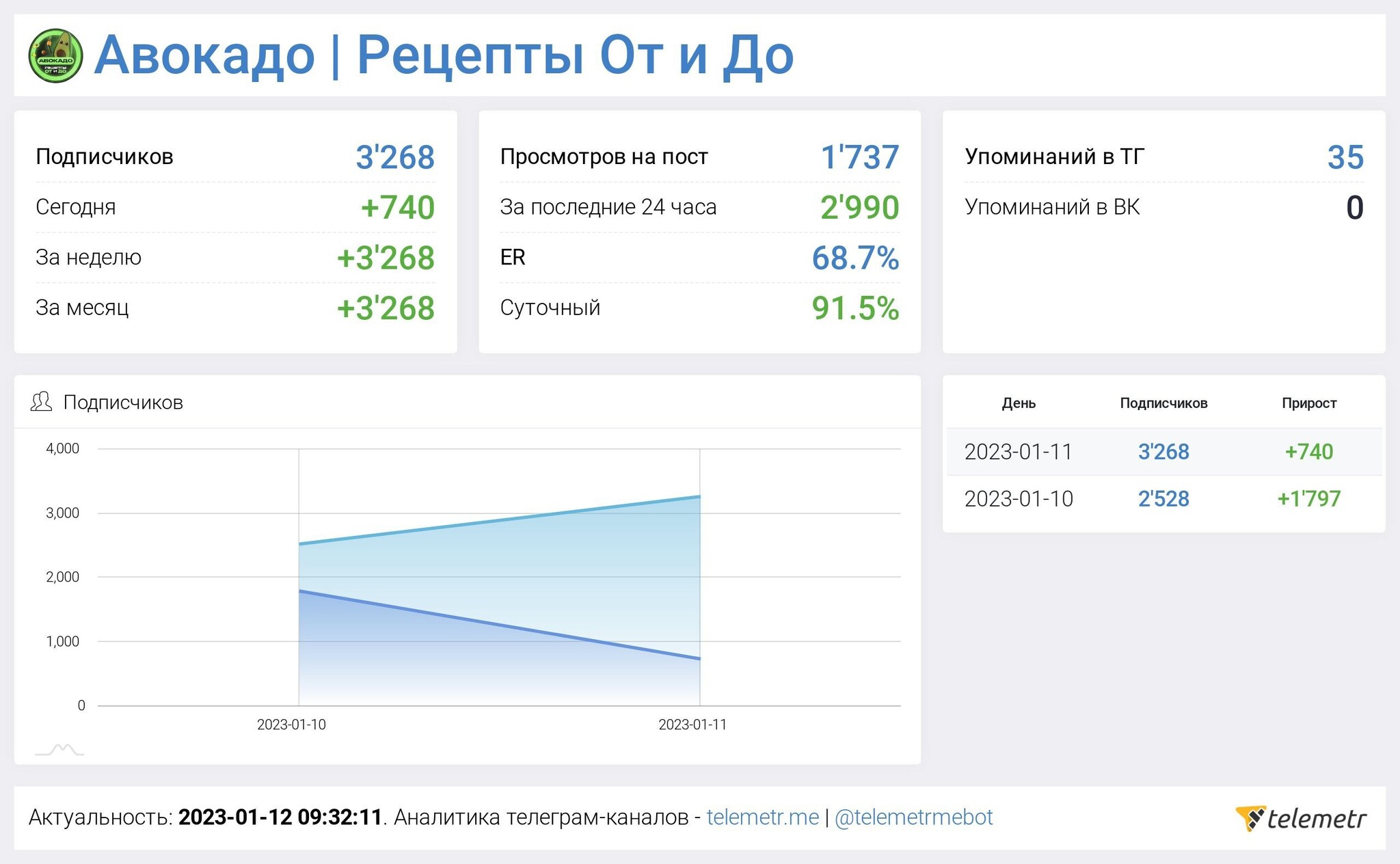Click the За последние 24 часа value 2'990
1400x864 pixels.
pyautogui.click(x=860, y=207)
